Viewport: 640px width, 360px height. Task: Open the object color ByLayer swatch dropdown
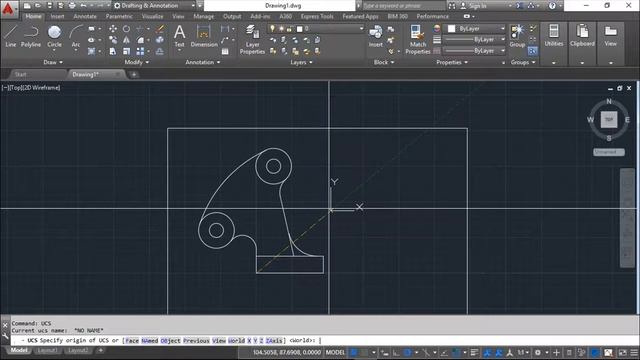pyautogui.click(x=474, y=29)
